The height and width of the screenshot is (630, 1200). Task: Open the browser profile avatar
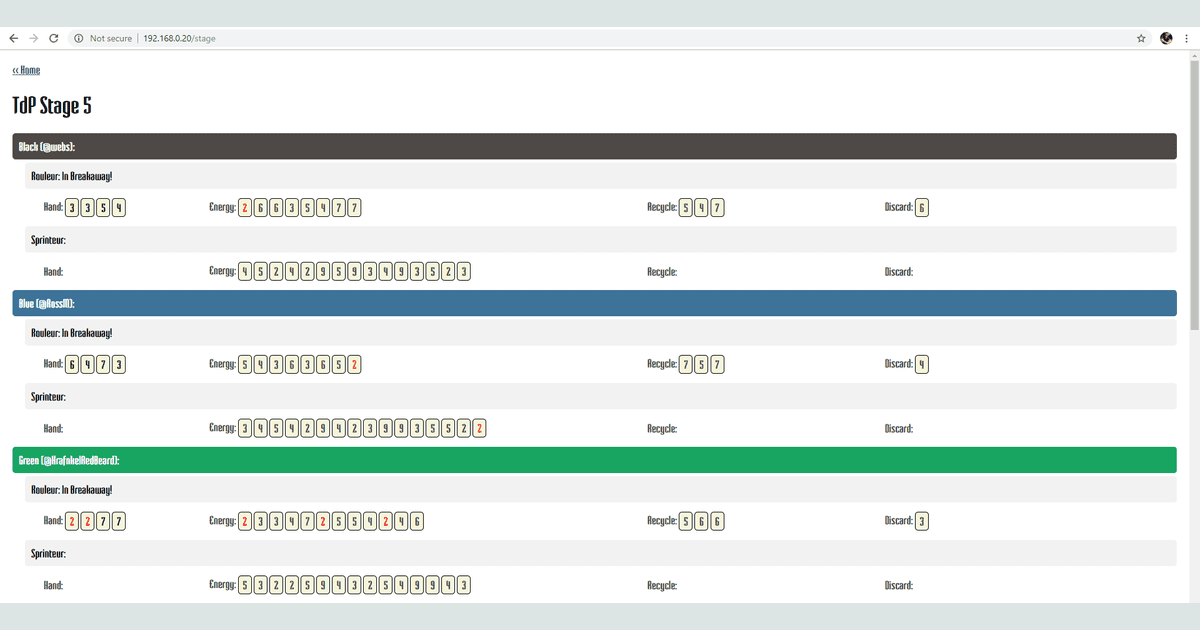[1166, 38]
